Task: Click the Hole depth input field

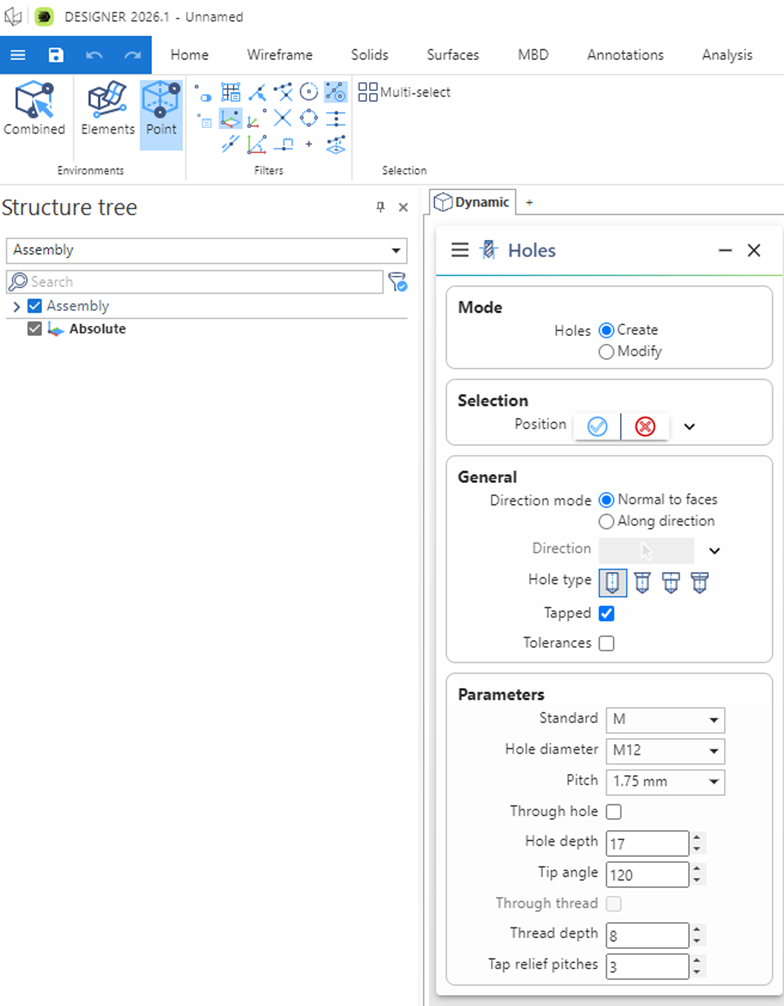Action: (x=646, y=843)
